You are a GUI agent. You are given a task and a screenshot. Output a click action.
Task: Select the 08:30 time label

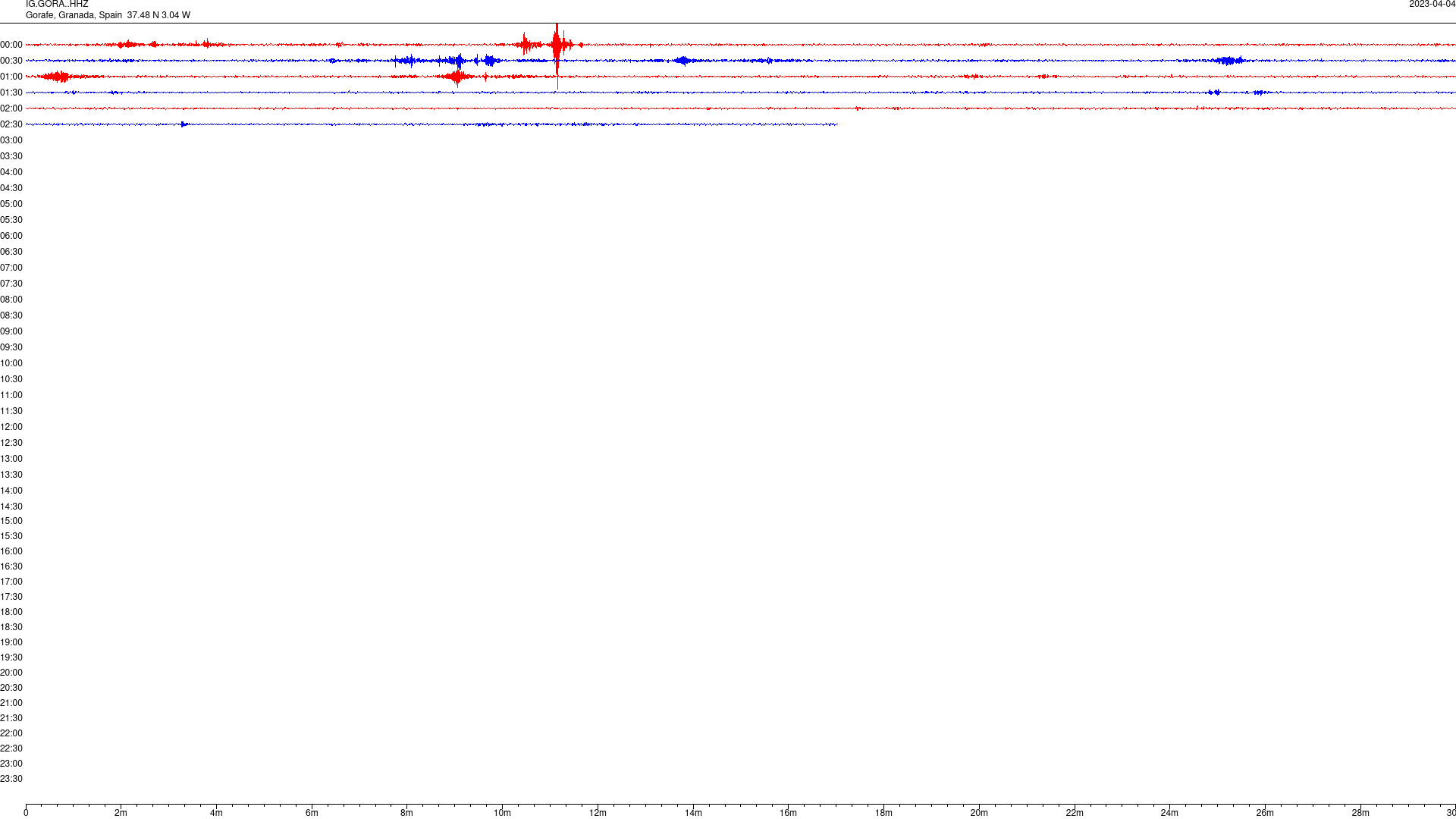[11, 315]
